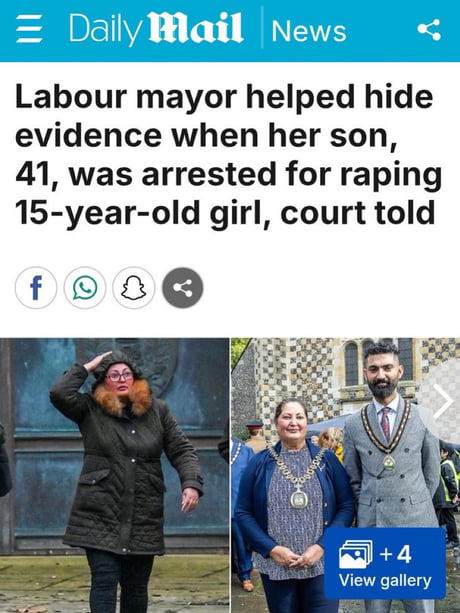The width and height of the screenshot is (460, 613).
Task: Click the mayoral chain medallion on woman
Action: 299,499
